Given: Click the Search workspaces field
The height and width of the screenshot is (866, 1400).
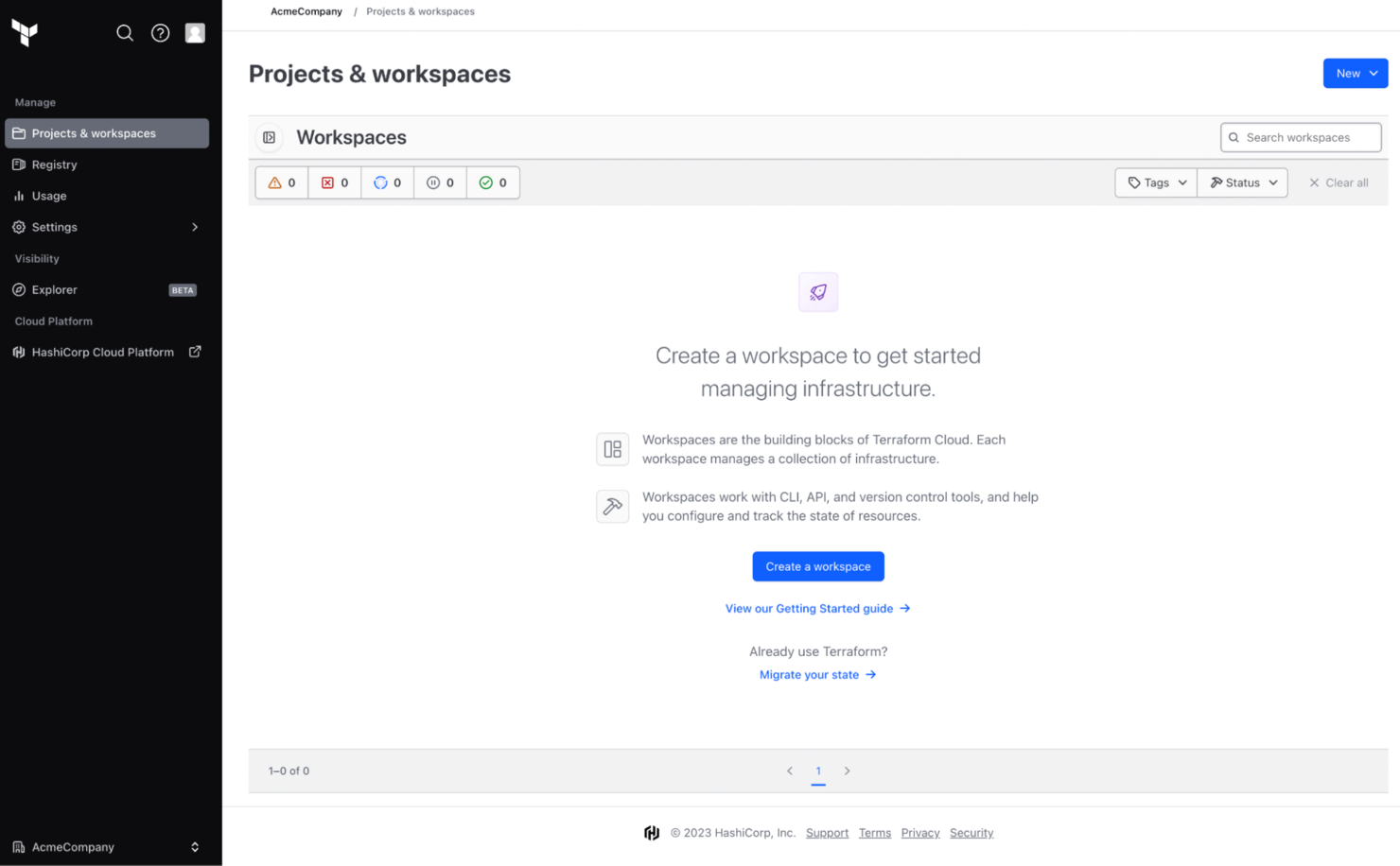Looking at the screenshot, I should coord(1301,138).
